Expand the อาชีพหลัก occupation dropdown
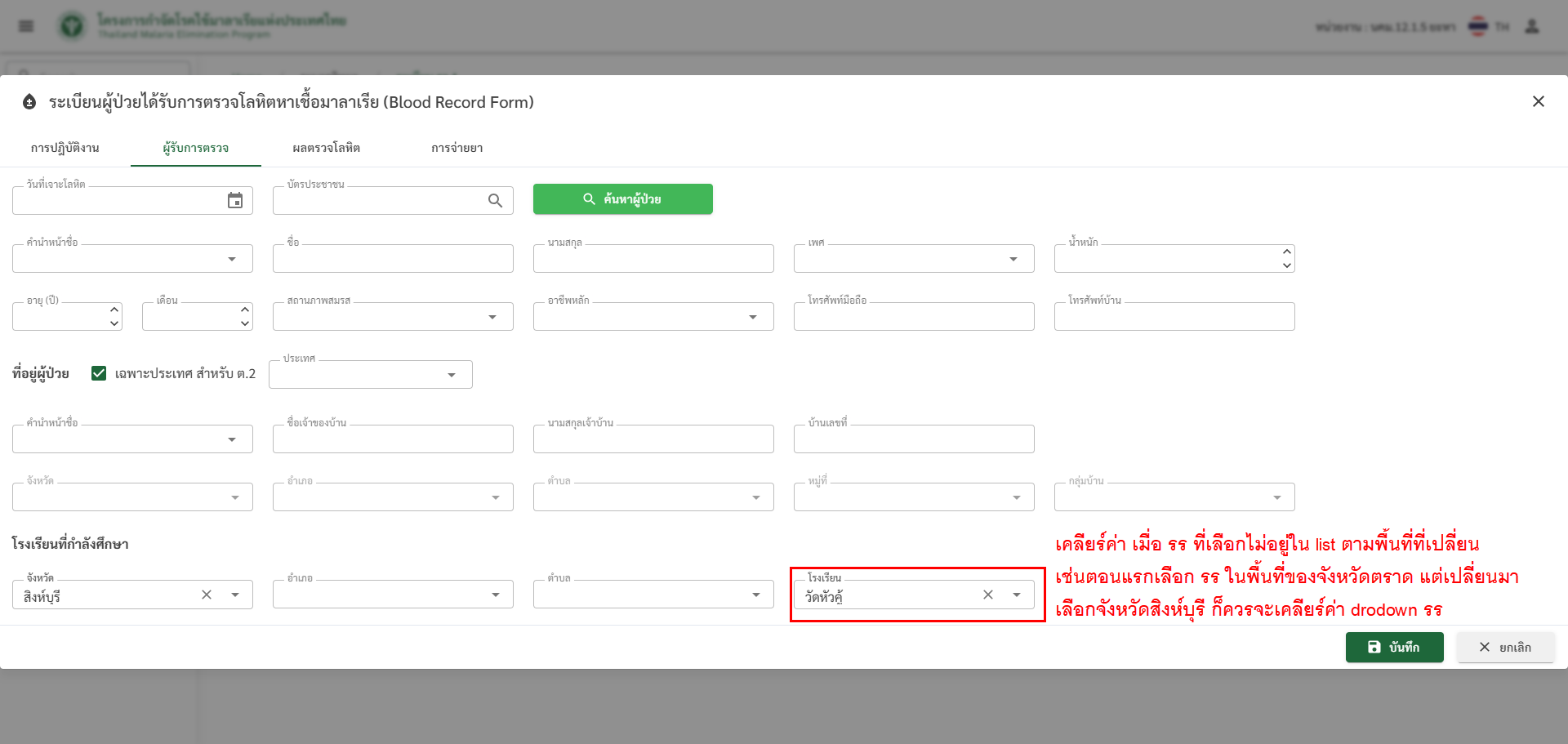This screenshot has width=1568, height=744. coord(753,317)
